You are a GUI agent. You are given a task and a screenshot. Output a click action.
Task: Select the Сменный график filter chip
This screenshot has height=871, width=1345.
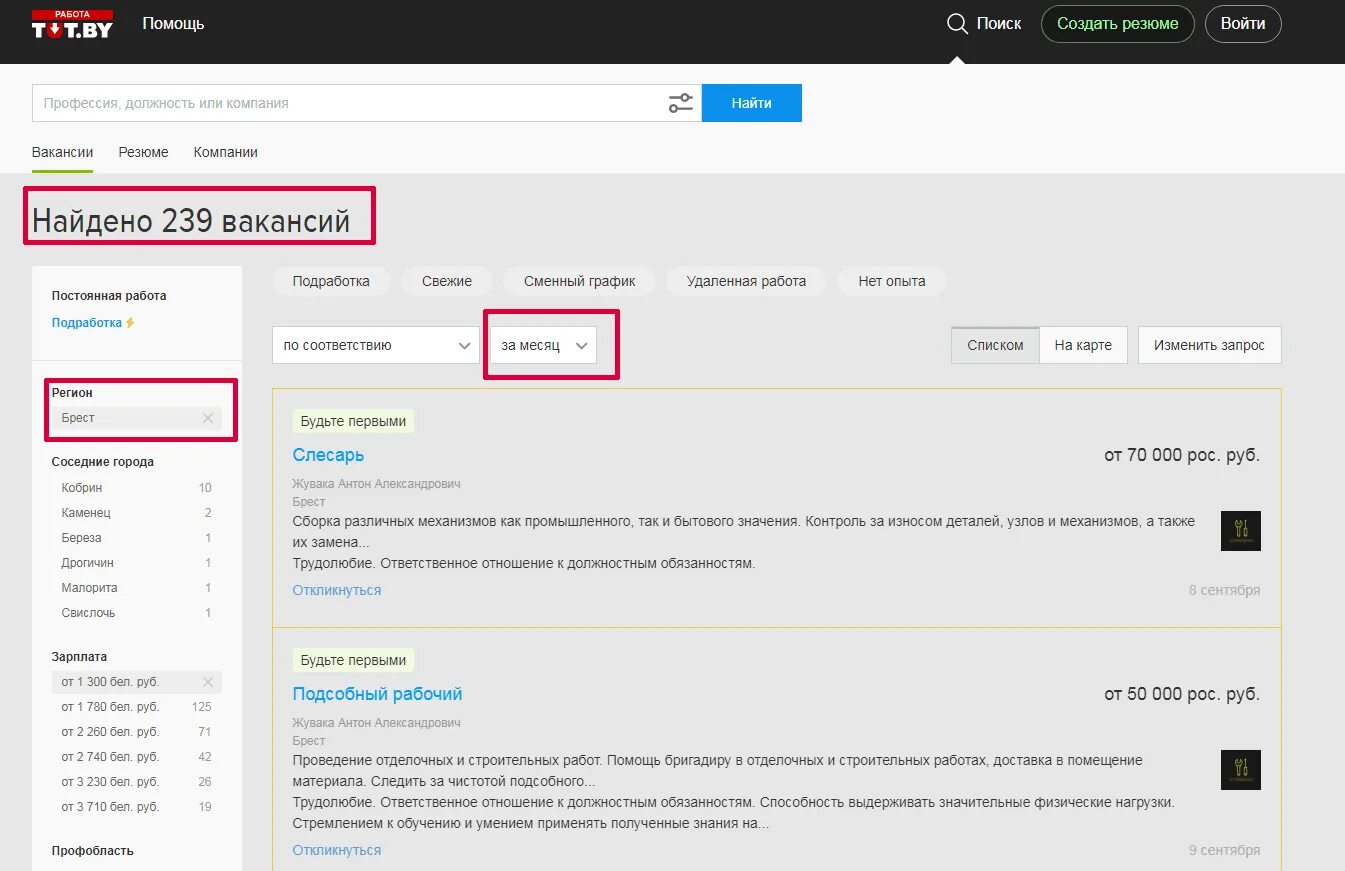pyautogui.click(x=579, y=281)
